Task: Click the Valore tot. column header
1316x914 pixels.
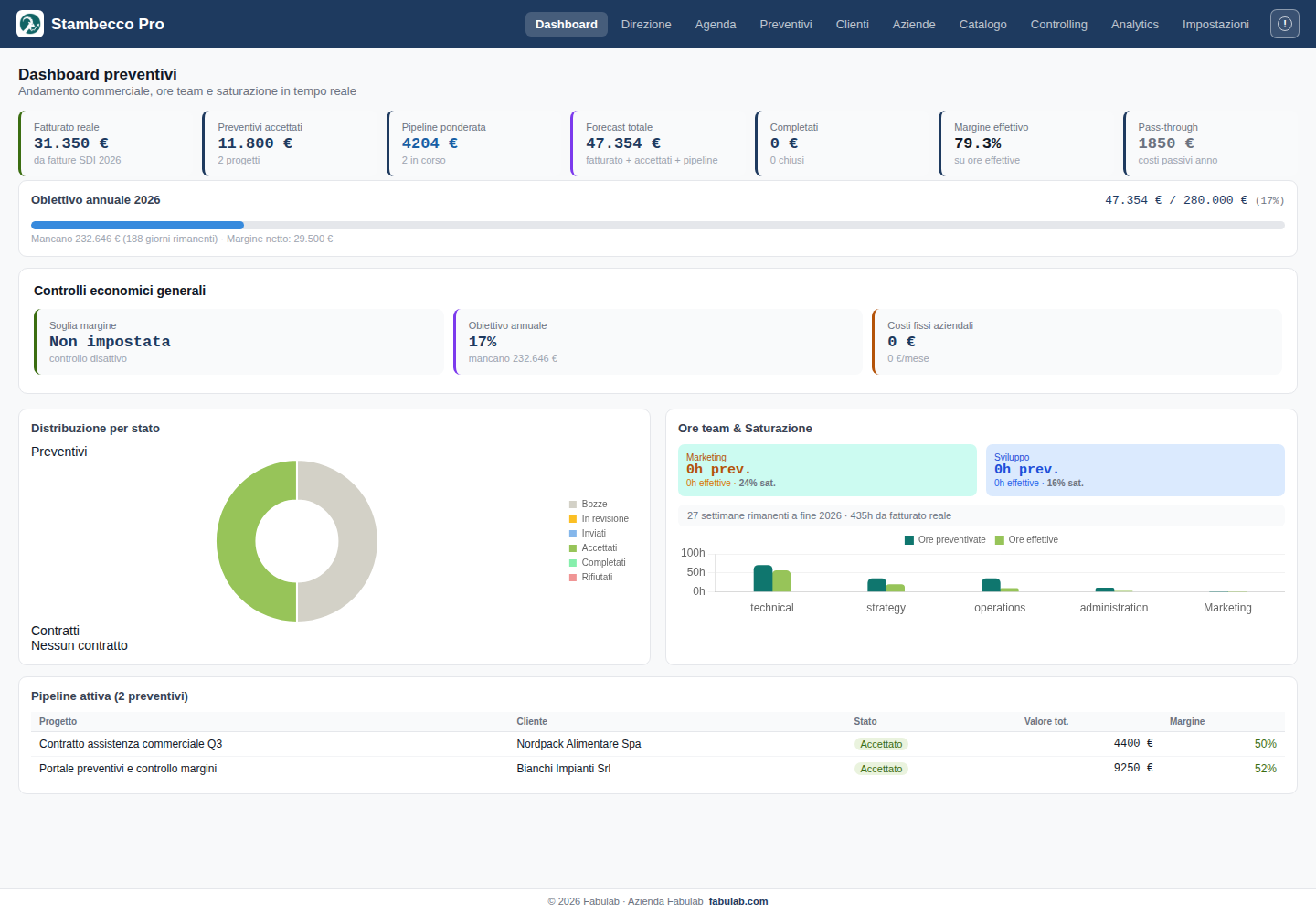Action: click(1046, 722)
